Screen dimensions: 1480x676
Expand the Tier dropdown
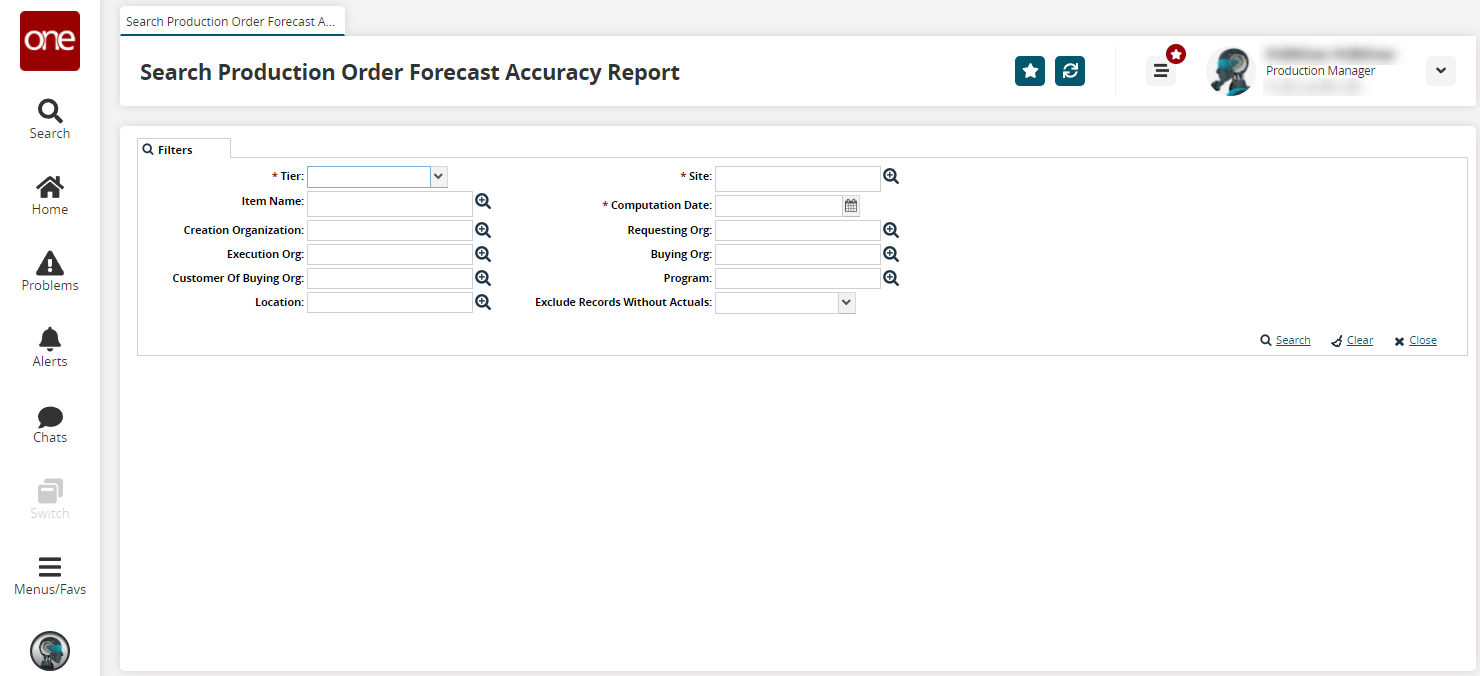click(438, 177)
